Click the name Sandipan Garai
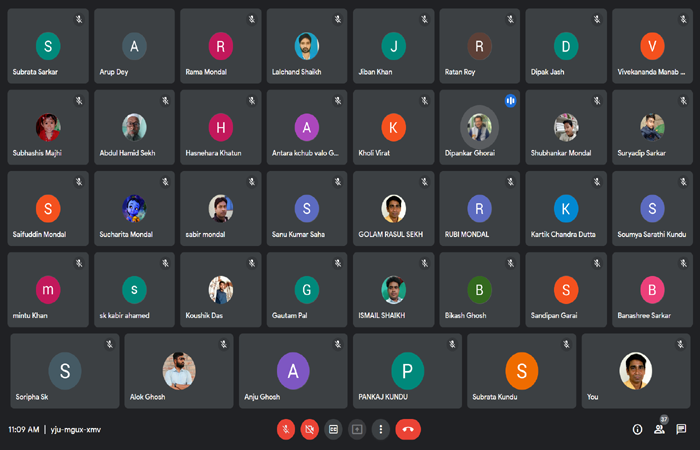Image resolution: width=700 pixels, height=450 pixels. tap(554, 316)
